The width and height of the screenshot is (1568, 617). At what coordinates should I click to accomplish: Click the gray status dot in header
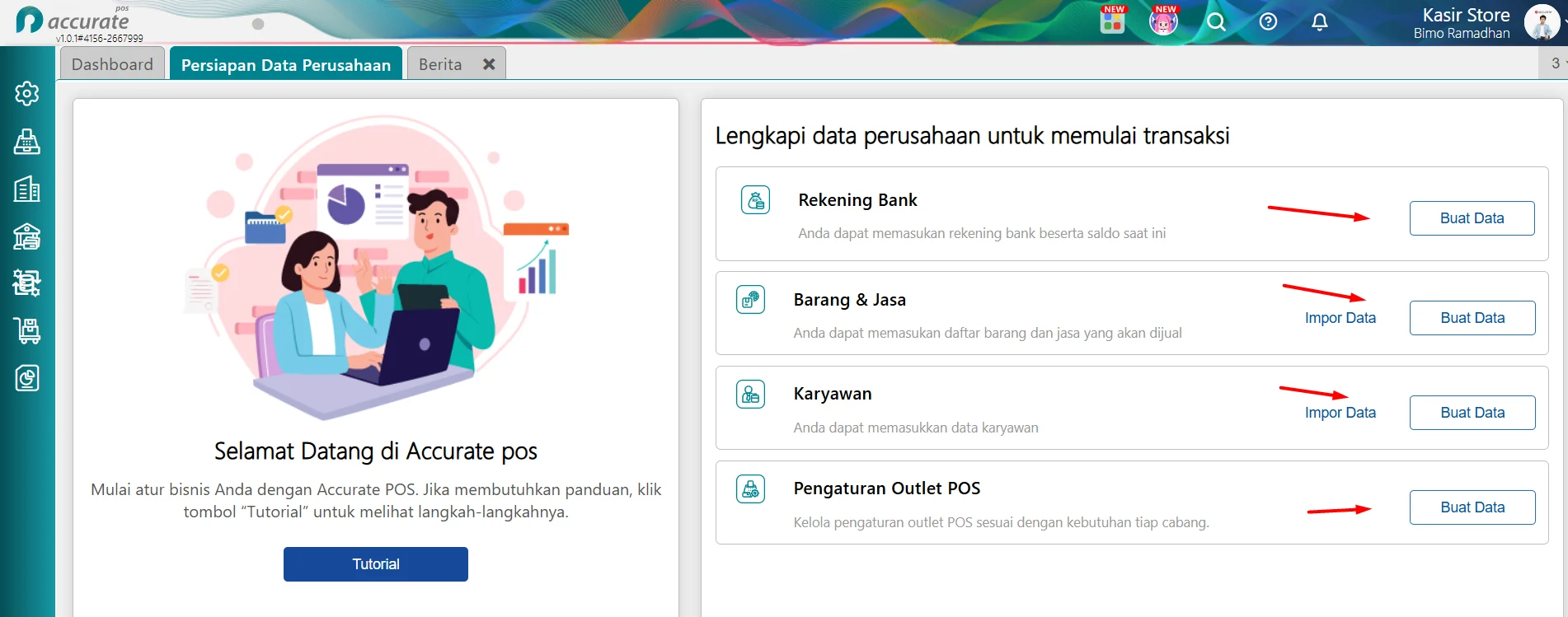[258, 24]
